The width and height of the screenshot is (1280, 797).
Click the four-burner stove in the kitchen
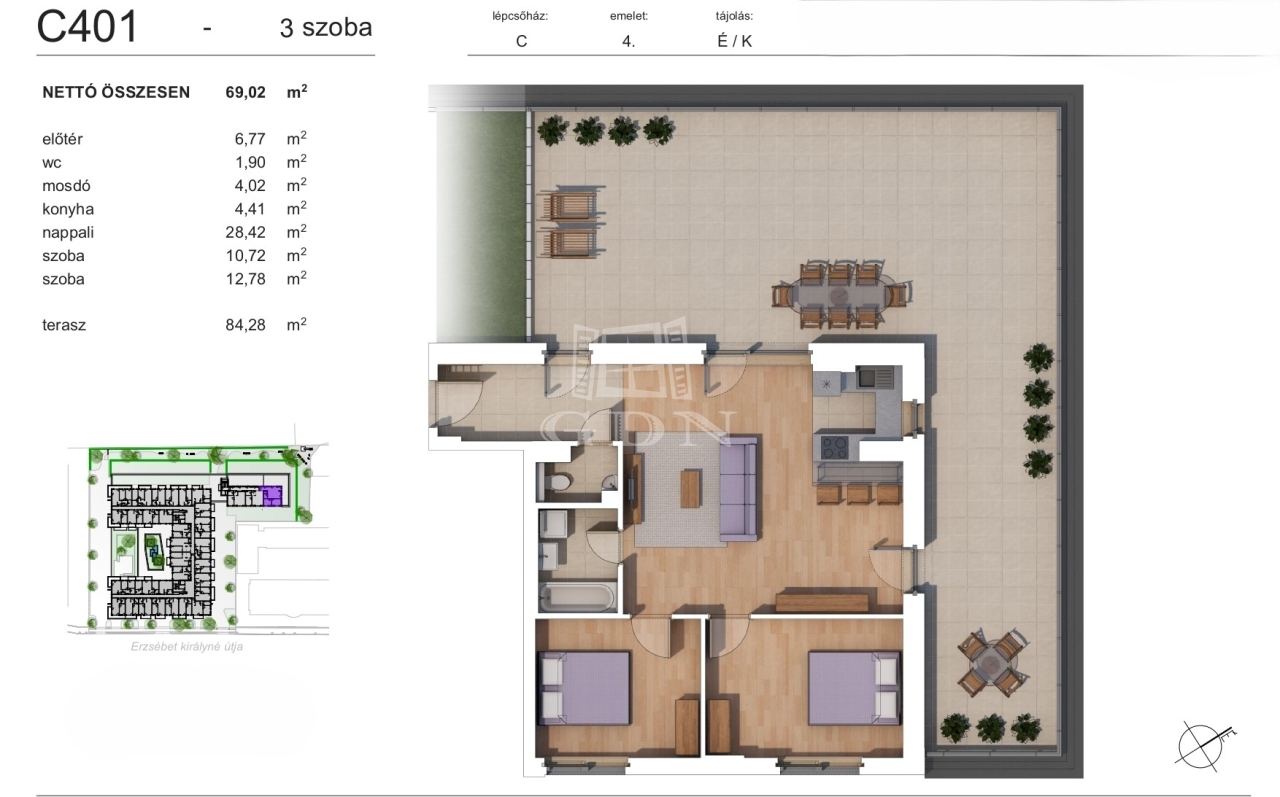pos(836,447)
